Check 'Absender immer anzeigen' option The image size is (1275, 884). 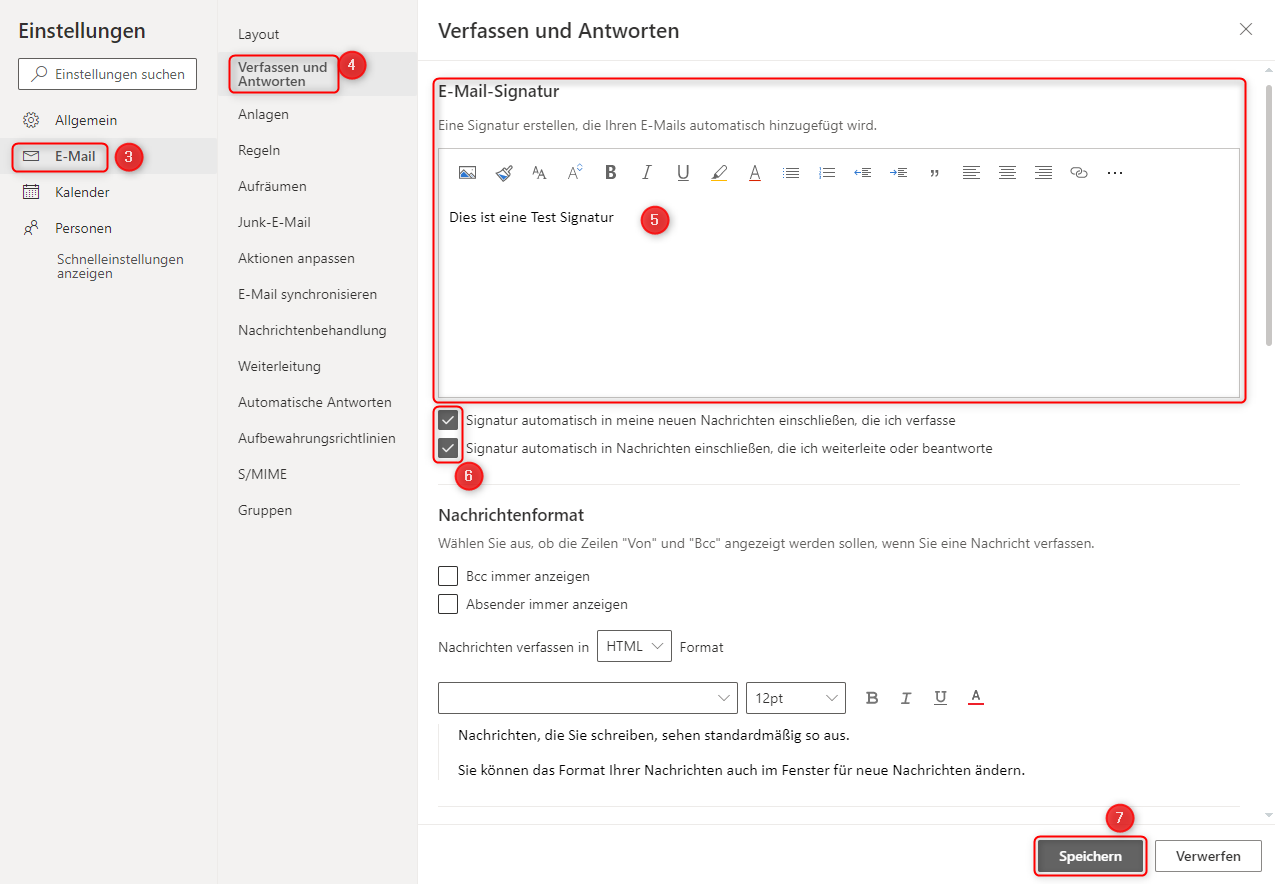(x=448, y=604)
